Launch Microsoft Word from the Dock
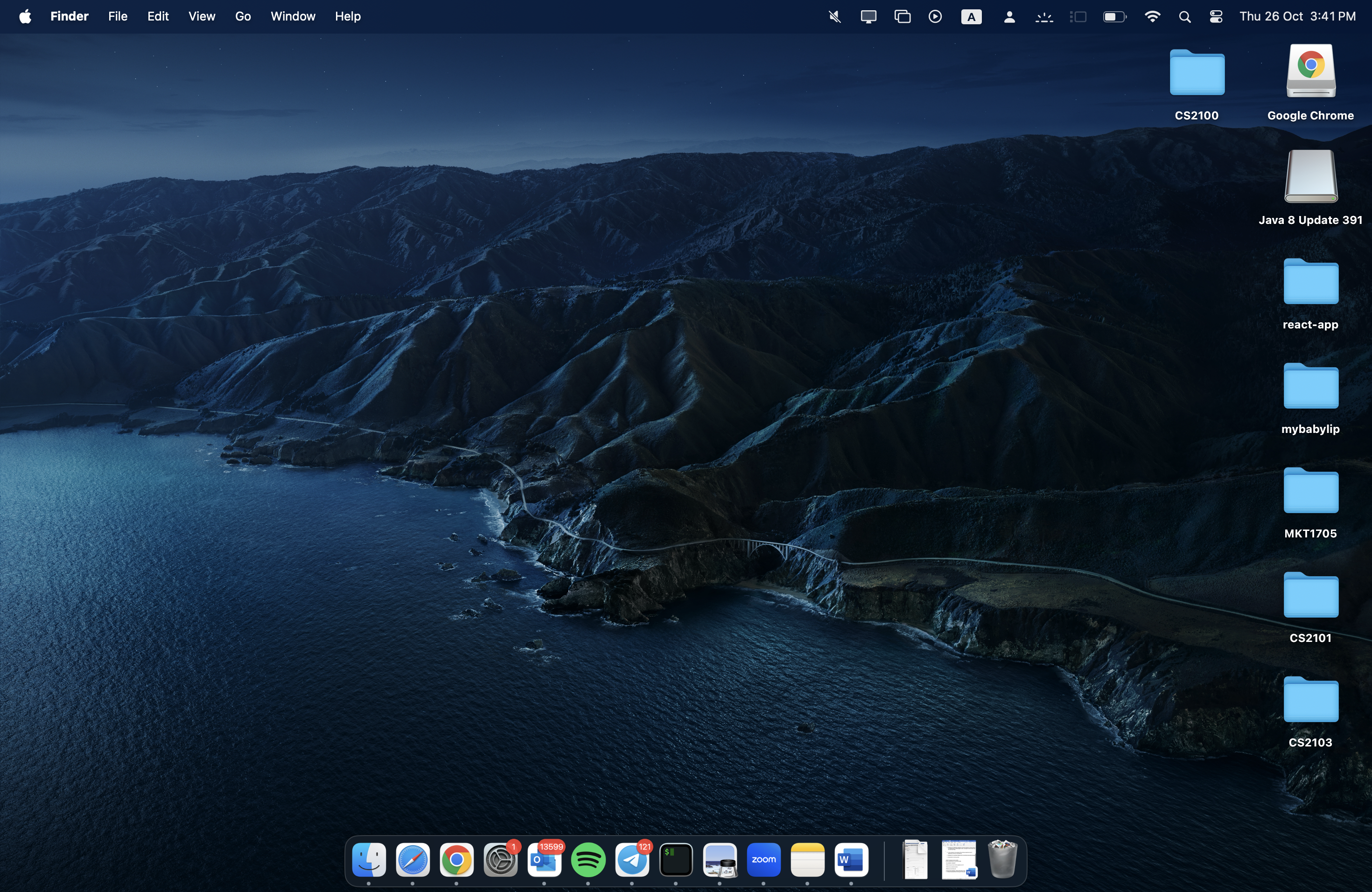The image size is (1372, 892). (x=851, y=860)
